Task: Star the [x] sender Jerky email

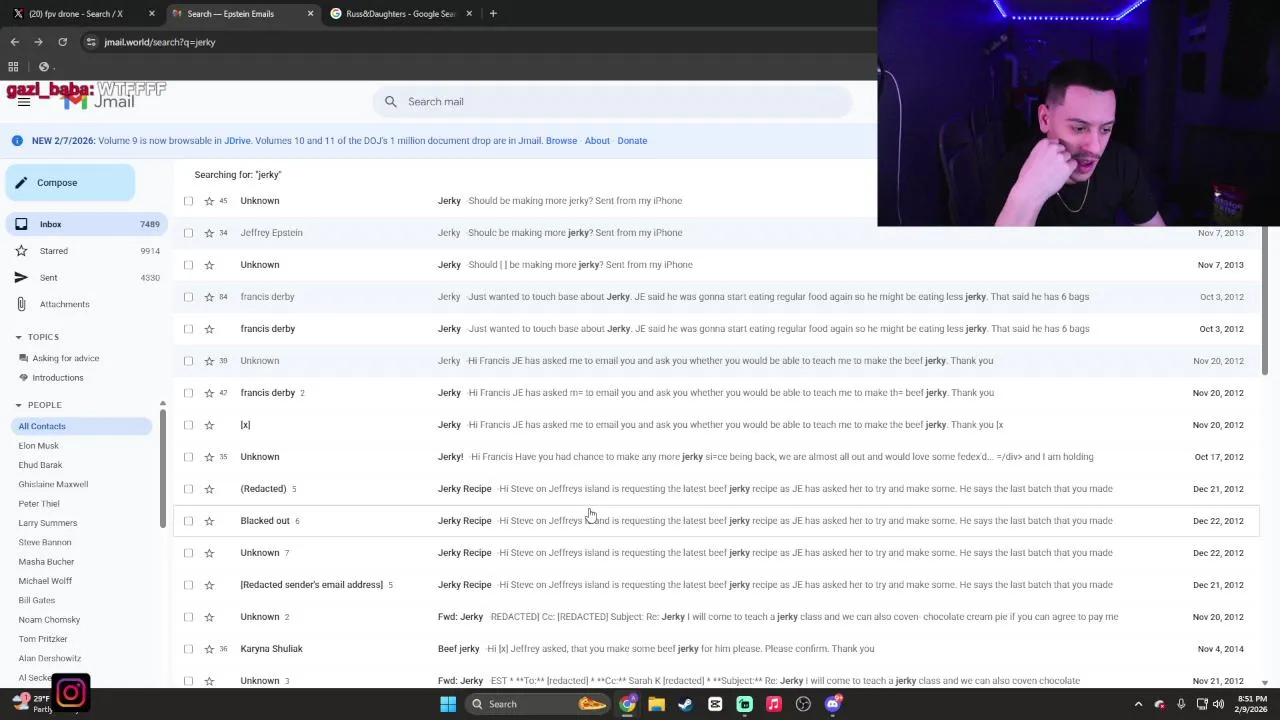Action: click(209, 425)
